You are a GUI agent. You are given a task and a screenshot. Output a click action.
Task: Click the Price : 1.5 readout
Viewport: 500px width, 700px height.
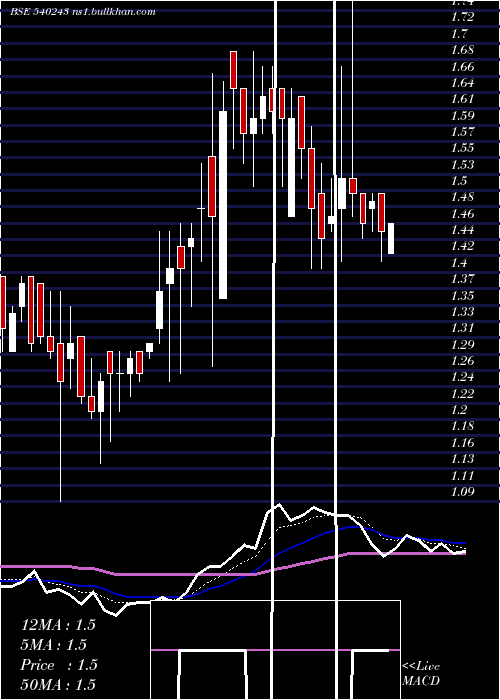tap(58, 665)
